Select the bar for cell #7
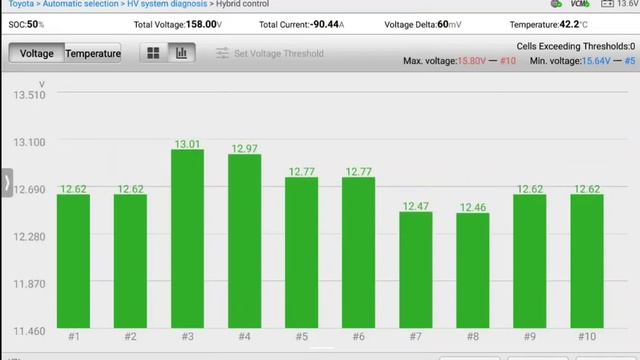Image resolution: width=640 pixels, height=360 pixels. (416, 270)
